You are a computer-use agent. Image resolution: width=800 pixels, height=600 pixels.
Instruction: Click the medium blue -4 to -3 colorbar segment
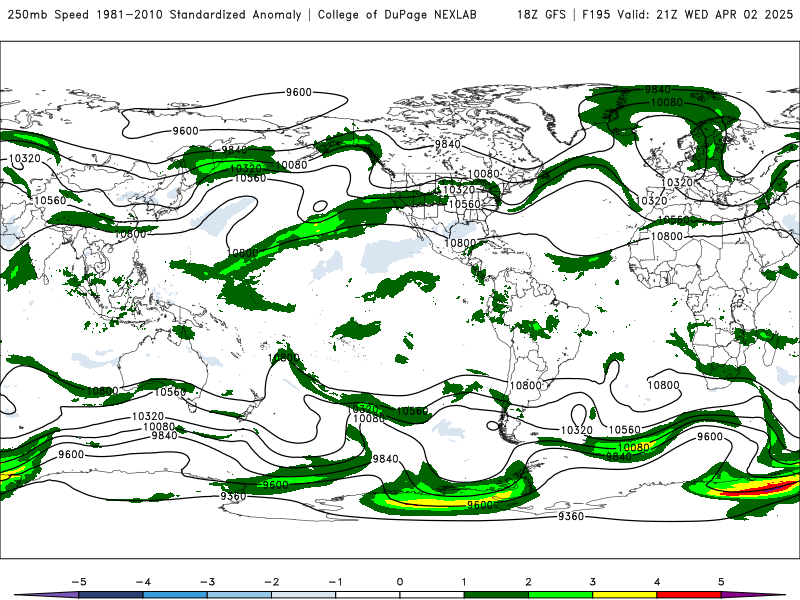point(175,595)
